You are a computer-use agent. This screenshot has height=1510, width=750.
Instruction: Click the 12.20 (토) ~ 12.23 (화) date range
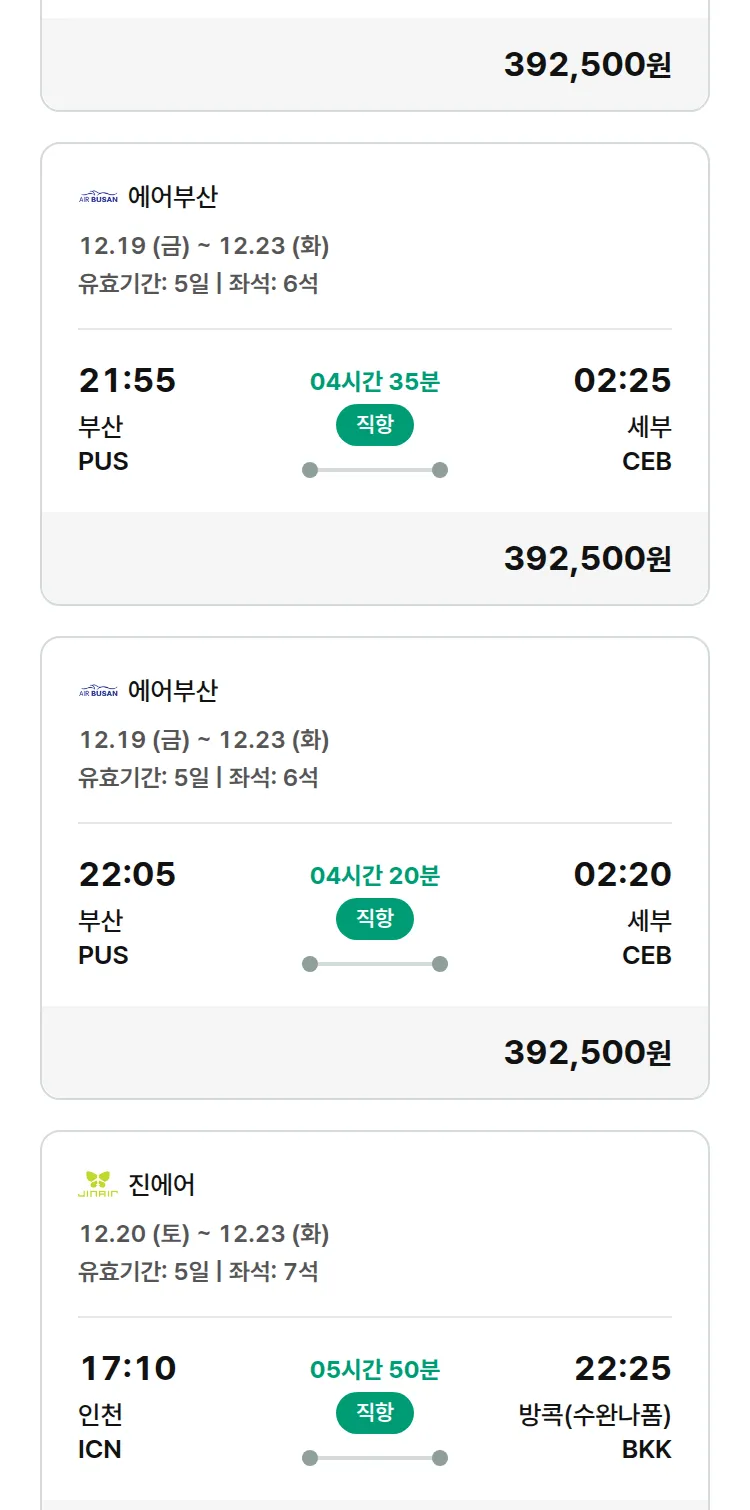pos(204,1234)
